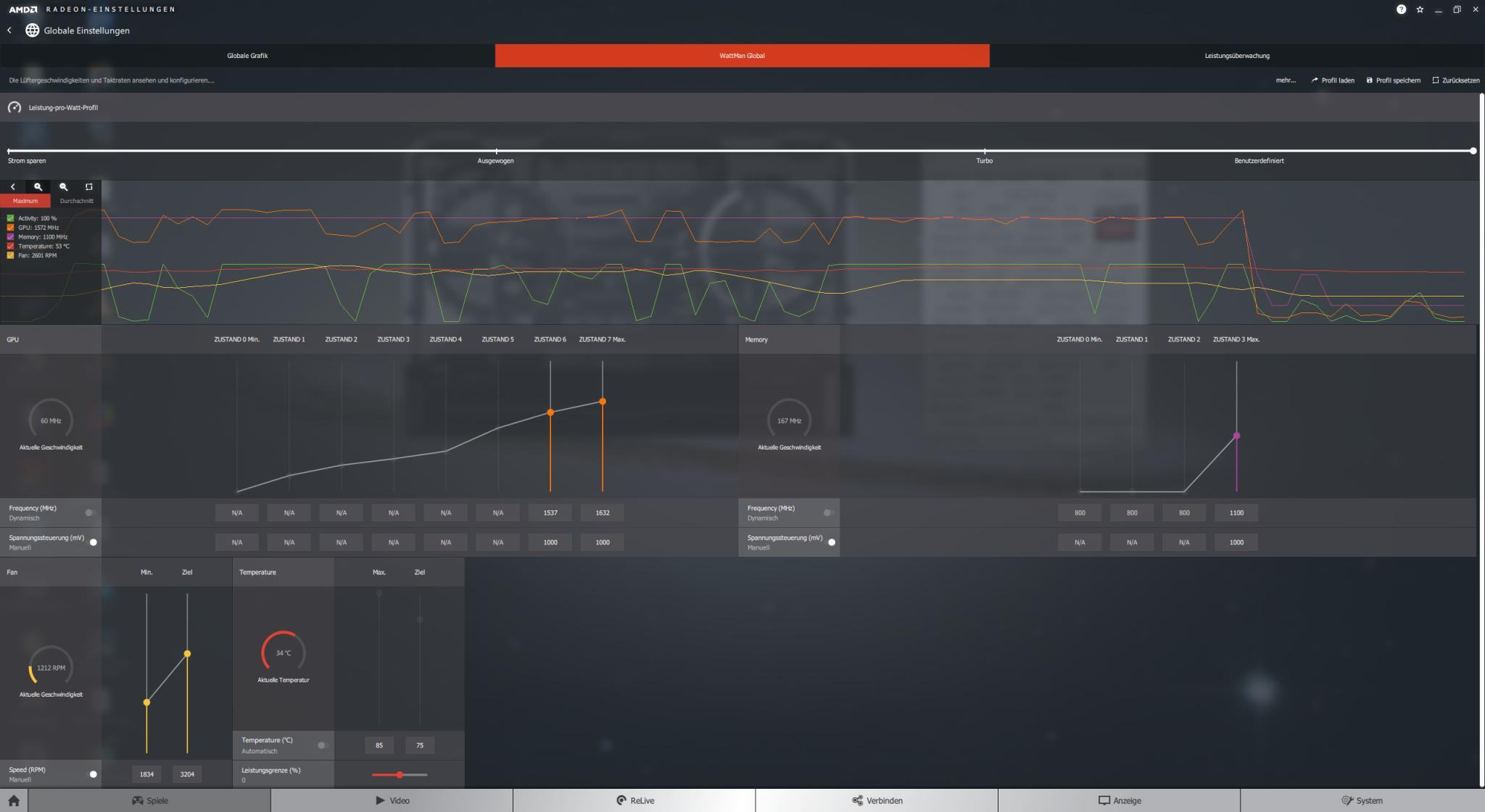Go back using the header arrow
This screenshot has height=812, width=1485.
(x=9, y=30)
